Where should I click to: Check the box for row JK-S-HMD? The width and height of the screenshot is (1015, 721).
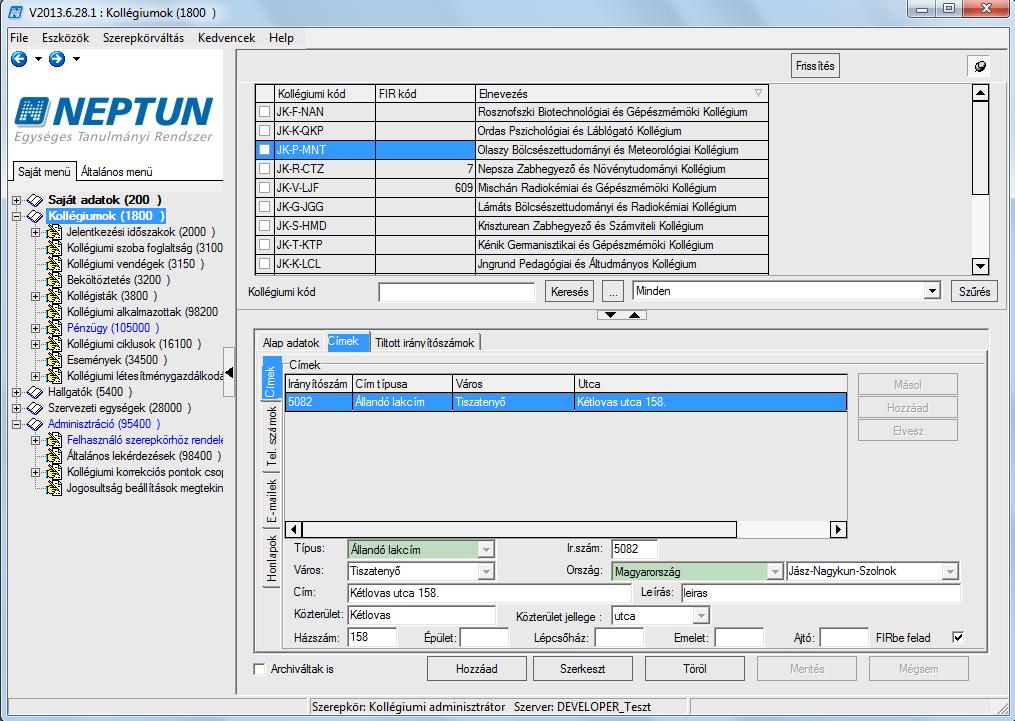264,226
